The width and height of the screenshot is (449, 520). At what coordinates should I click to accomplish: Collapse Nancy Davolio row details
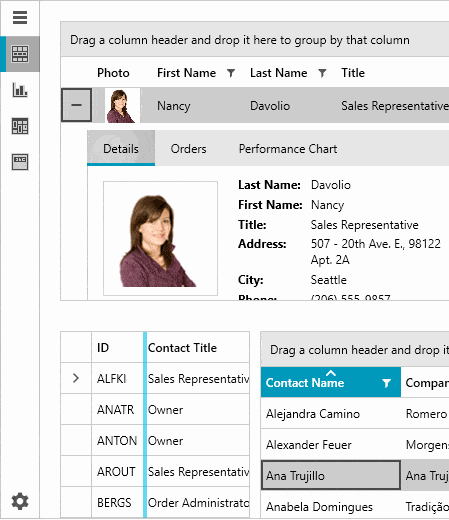[76, 105]
